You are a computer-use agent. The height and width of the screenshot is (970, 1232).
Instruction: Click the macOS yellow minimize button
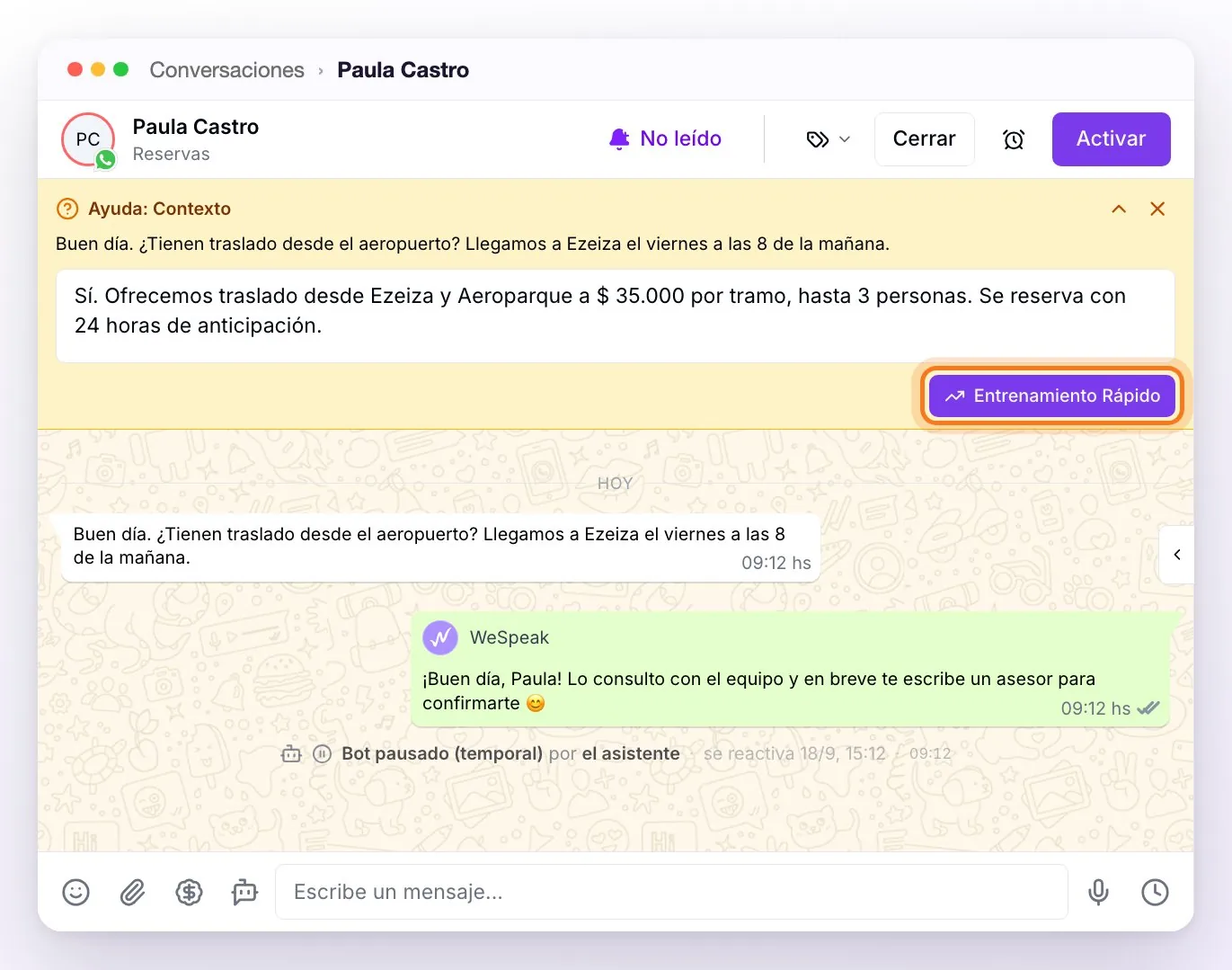point(98,69)
